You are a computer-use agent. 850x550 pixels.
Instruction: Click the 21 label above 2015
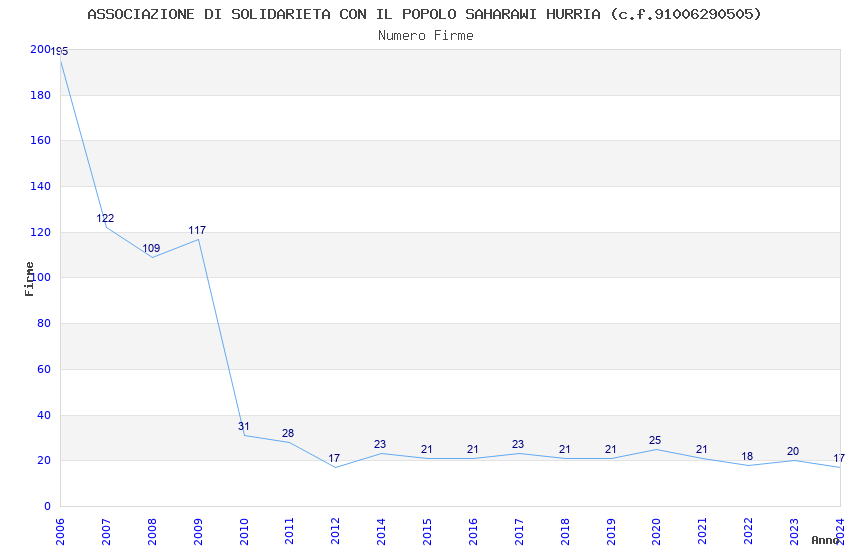(427, 449)
